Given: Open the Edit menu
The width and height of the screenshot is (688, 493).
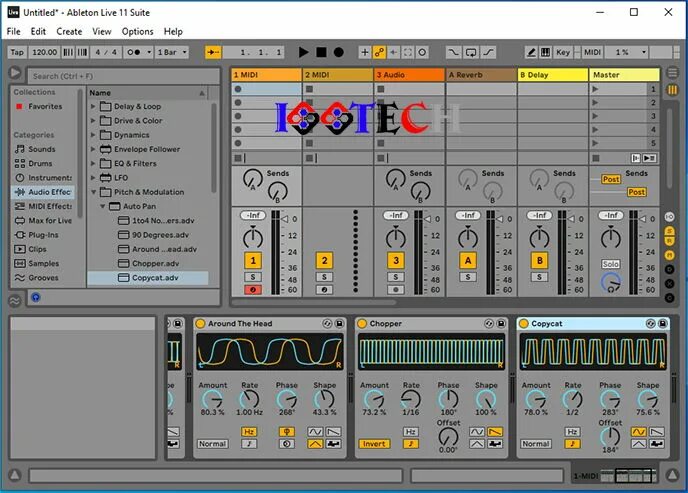Looking at the screenshot, I should [x=38, y=32].
